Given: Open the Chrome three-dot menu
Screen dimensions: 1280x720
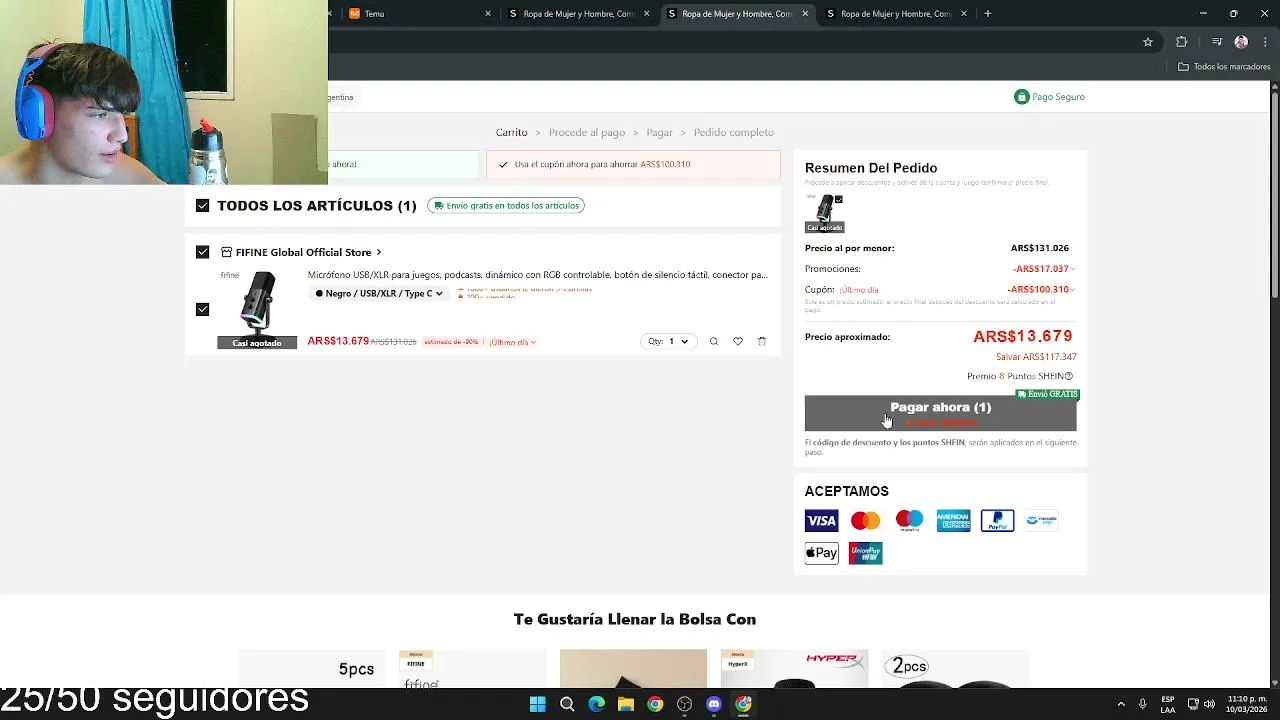Looking at the screenshot, I should 1264,42.
